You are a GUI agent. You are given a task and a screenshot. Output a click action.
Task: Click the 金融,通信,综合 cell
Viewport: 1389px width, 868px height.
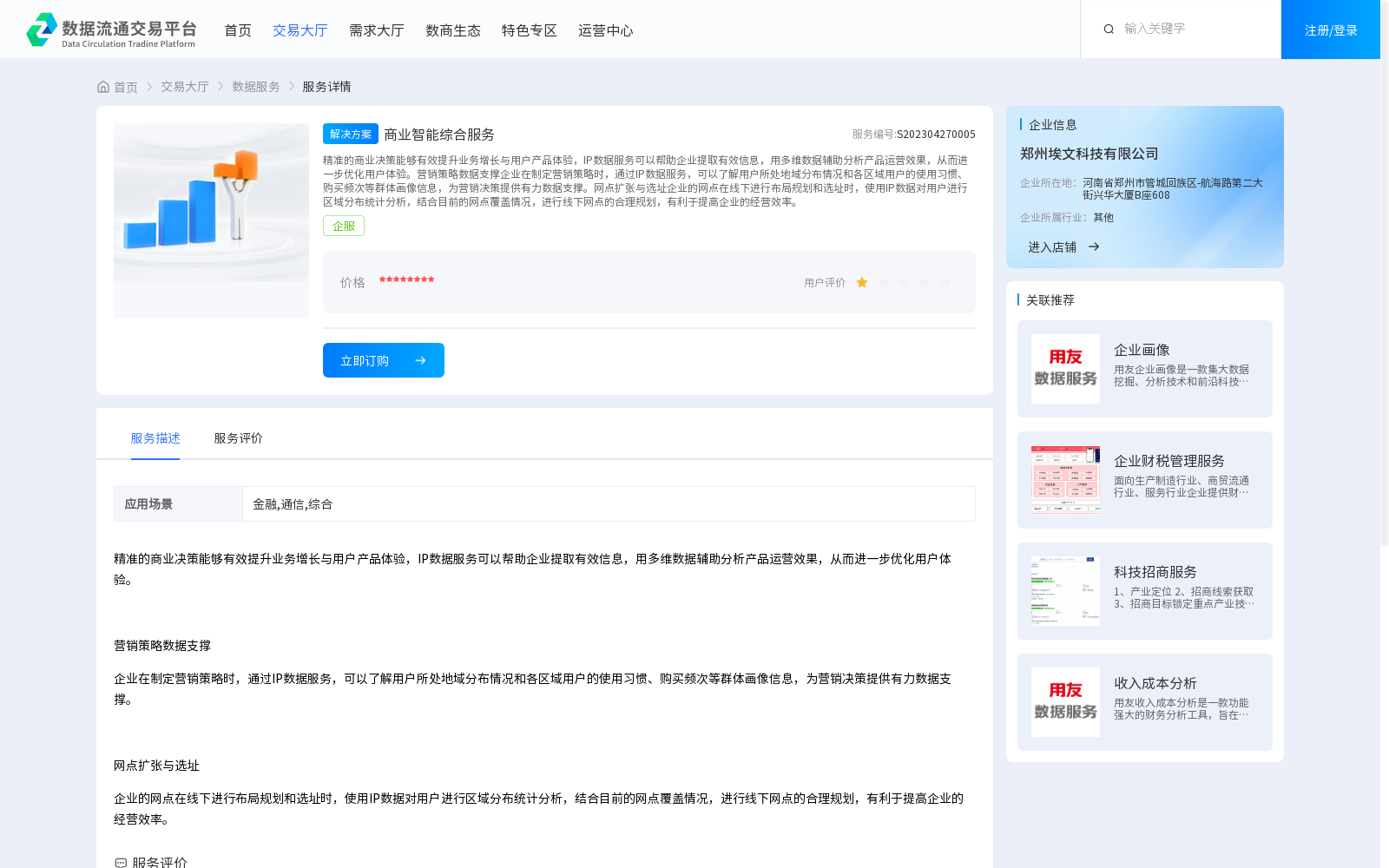click(x=609, y=504)
